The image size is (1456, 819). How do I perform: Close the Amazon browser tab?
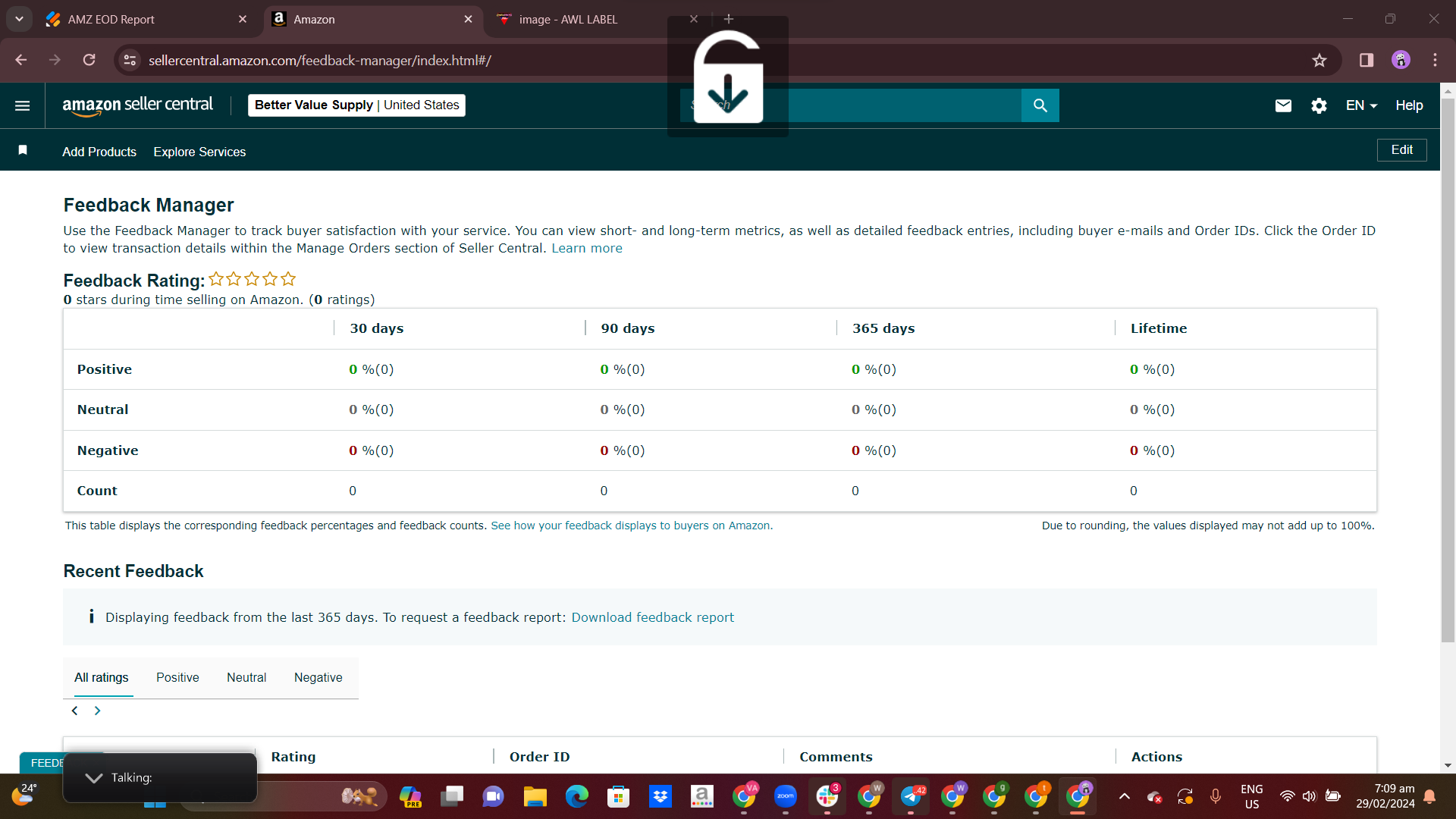468,19
